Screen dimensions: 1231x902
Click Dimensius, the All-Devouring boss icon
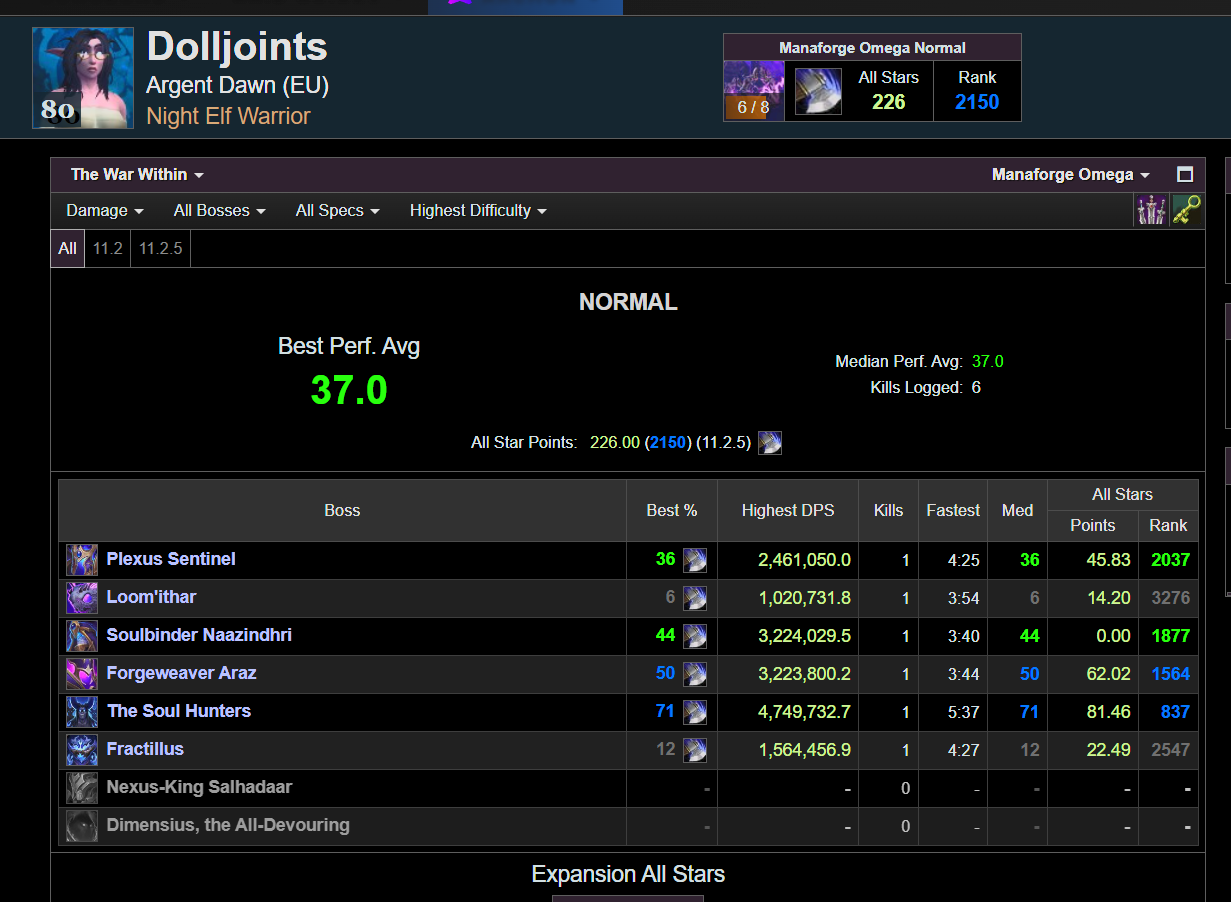[82, 826]
